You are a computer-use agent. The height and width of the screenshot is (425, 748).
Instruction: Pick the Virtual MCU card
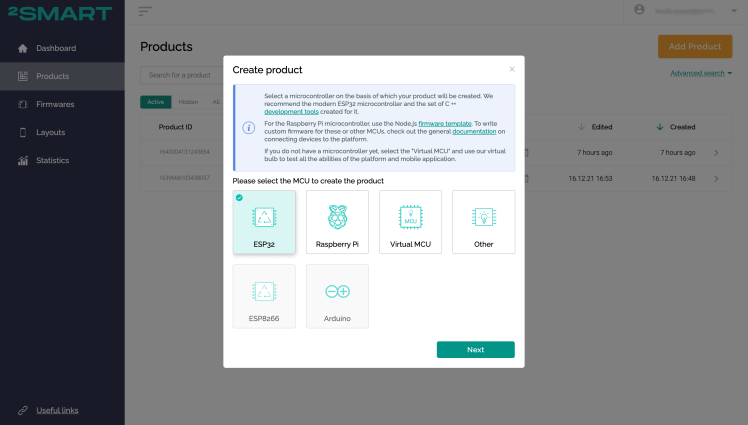(410, 222)
